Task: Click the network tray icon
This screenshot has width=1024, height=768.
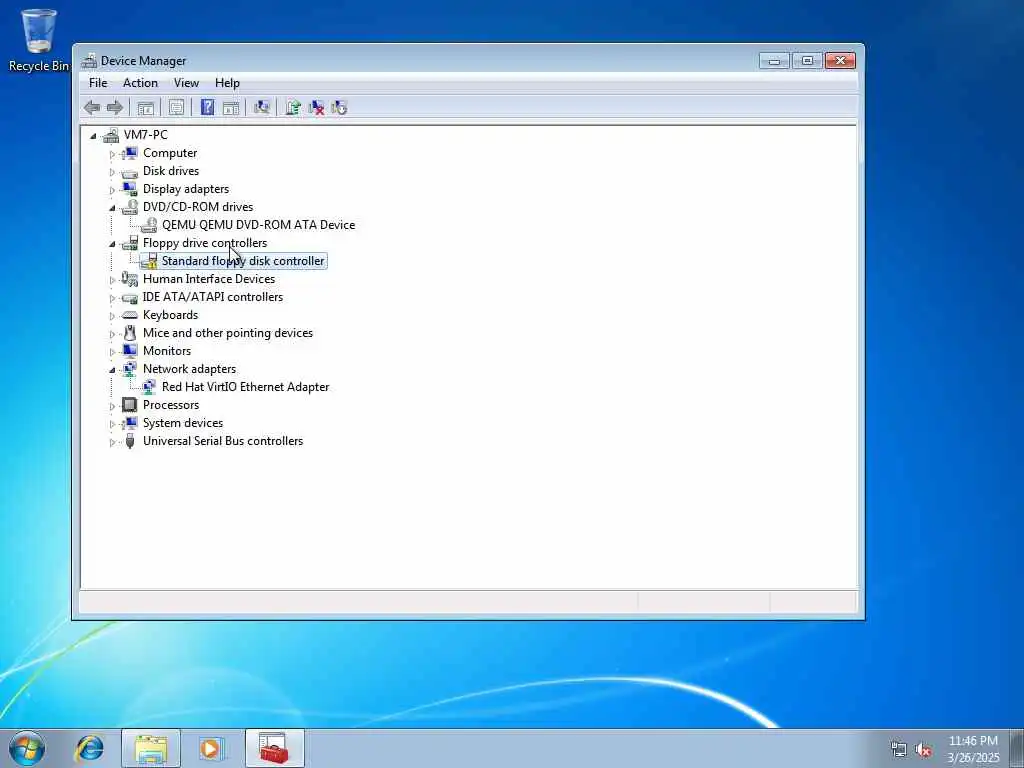Action: [x=899, y=750]
